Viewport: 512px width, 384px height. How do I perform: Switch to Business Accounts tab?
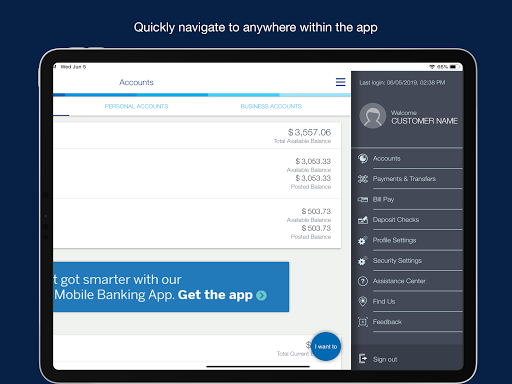click(x=271, y=106)
